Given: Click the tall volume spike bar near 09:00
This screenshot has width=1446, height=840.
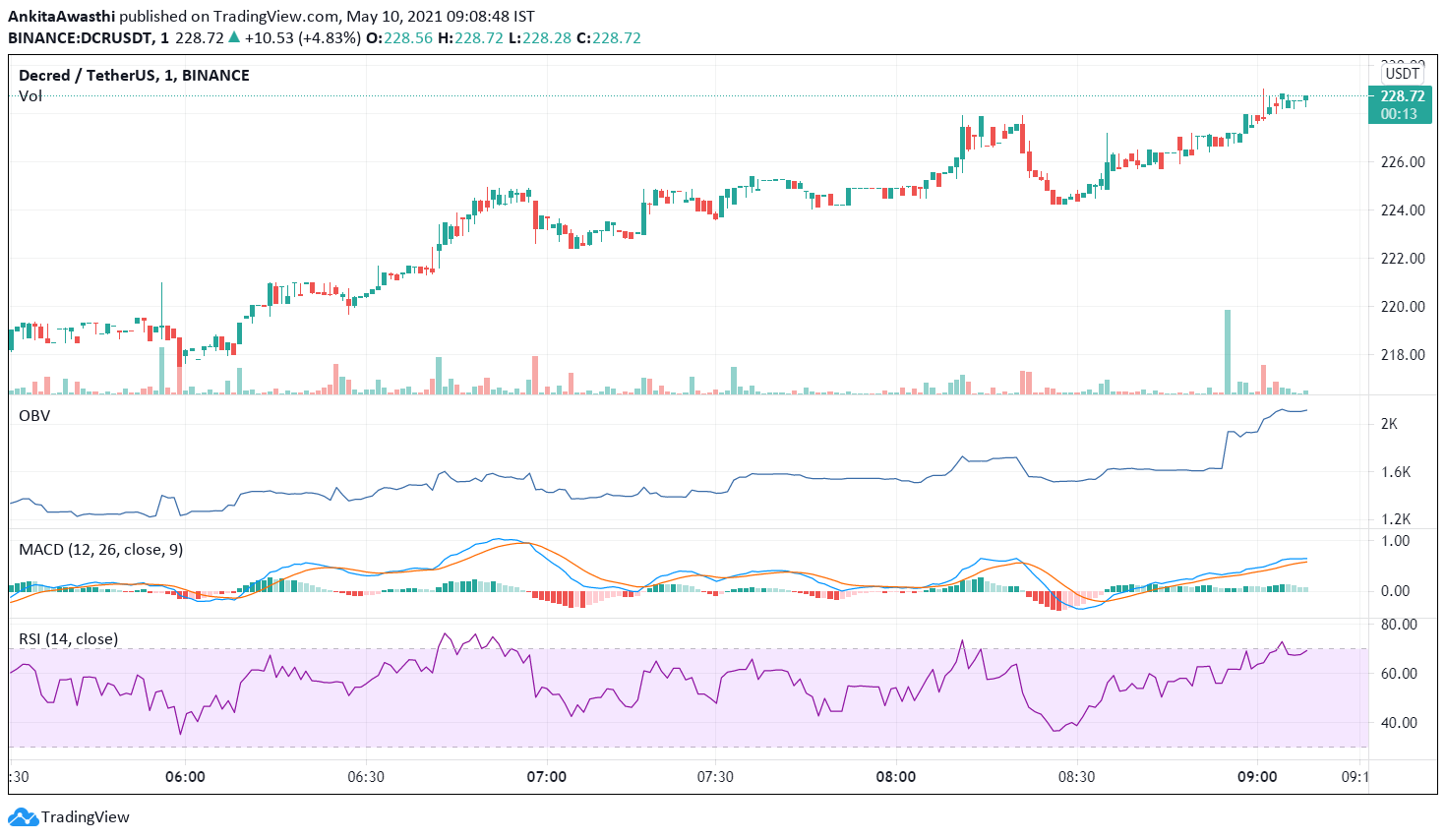Looking at the screenshot, I should (x=1228, y=352).
